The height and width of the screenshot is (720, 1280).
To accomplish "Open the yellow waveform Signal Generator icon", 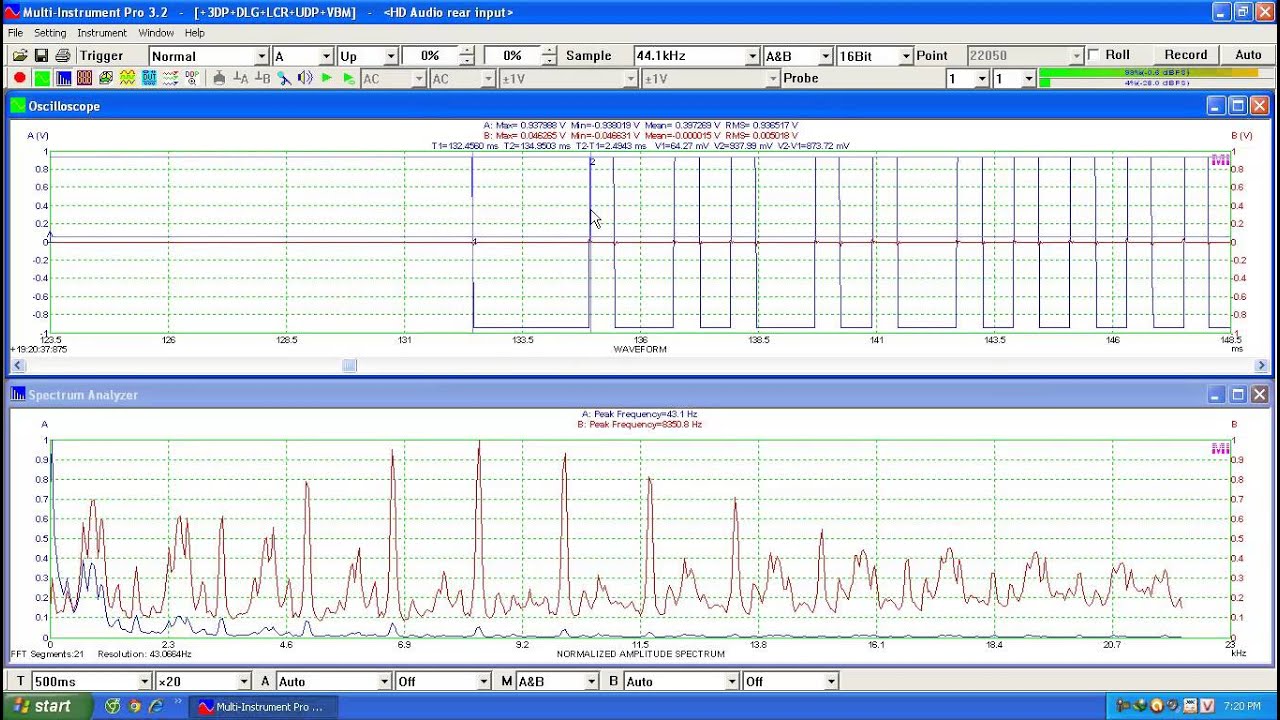I will (127, 78).
